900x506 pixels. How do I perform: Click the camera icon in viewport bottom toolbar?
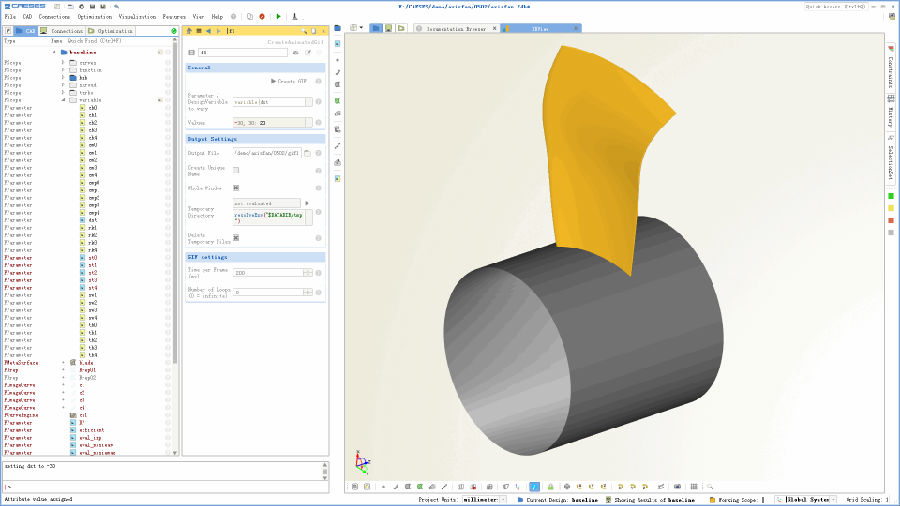677,486
